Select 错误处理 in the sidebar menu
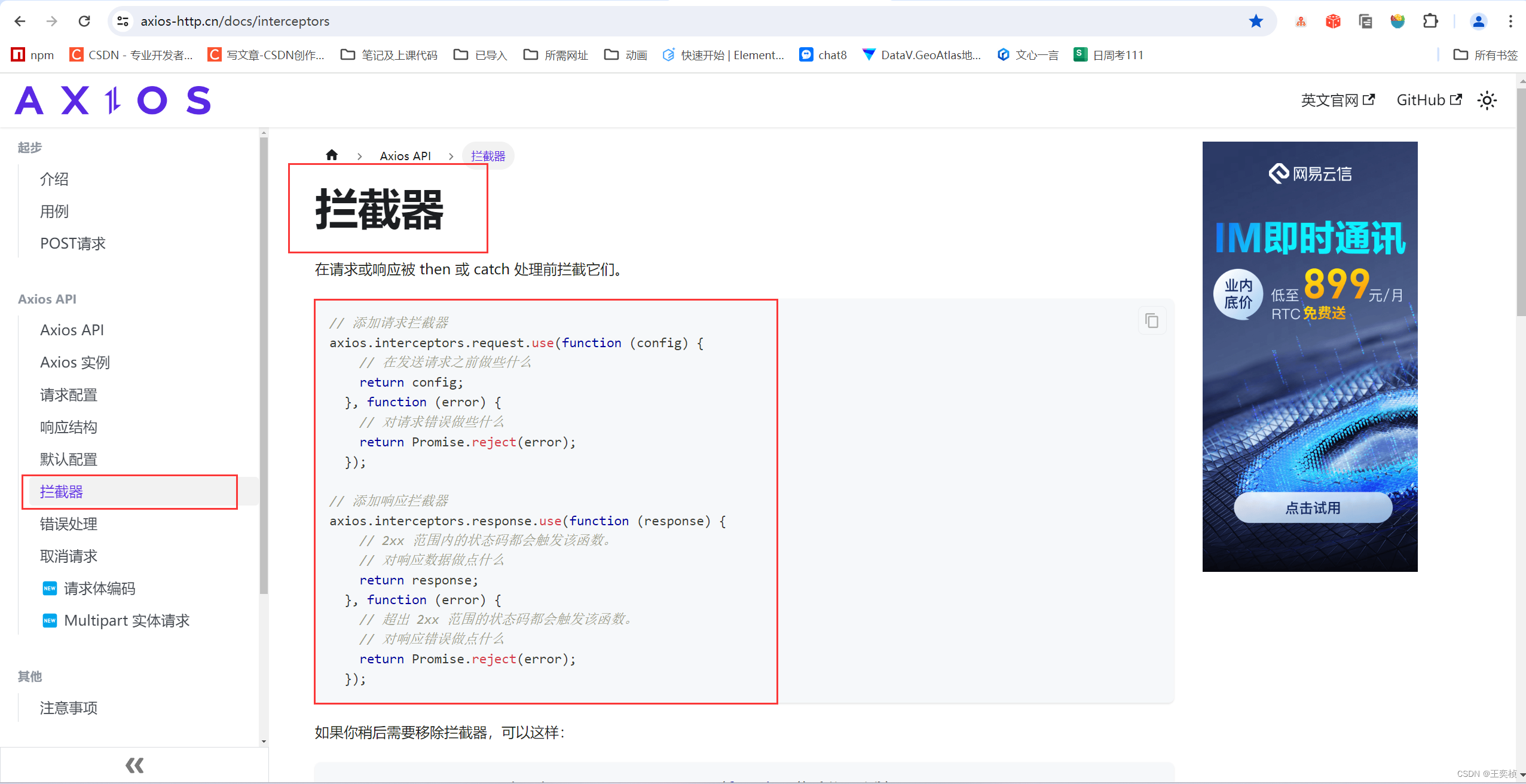1526x784 pixels. 68,524
